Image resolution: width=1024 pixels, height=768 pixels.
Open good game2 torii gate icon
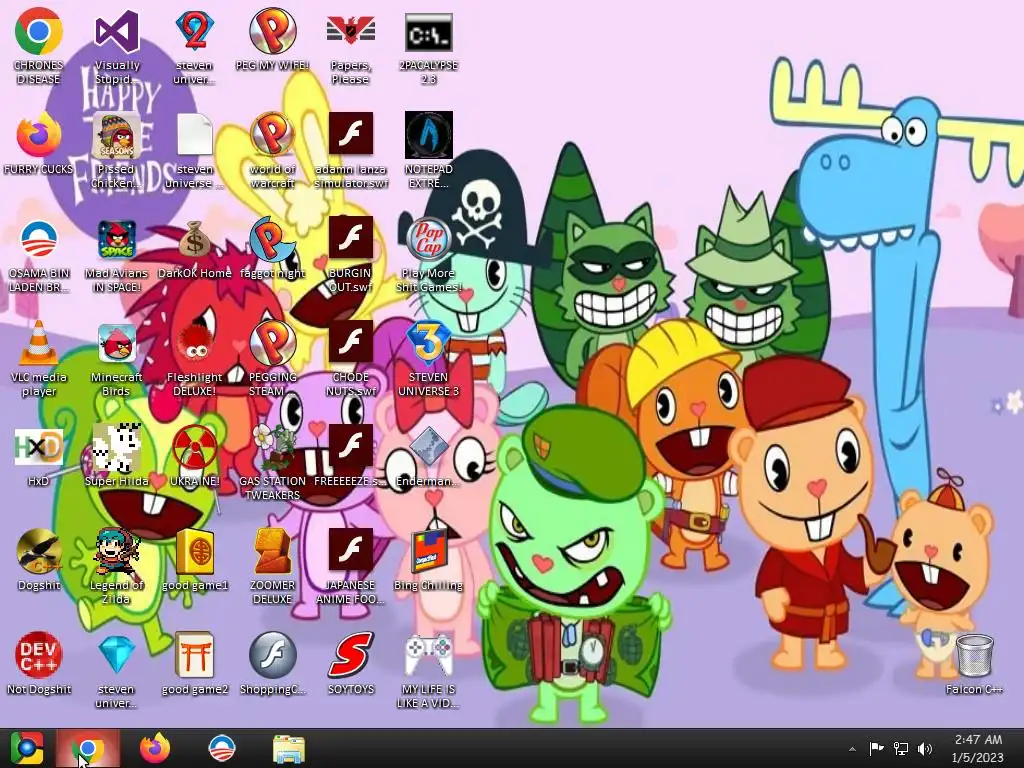pos(195,655)
